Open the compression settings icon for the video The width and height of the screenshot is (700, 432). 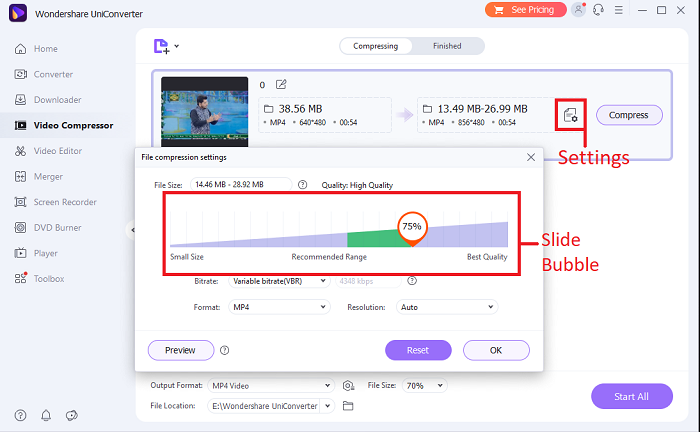coord(571,115)
